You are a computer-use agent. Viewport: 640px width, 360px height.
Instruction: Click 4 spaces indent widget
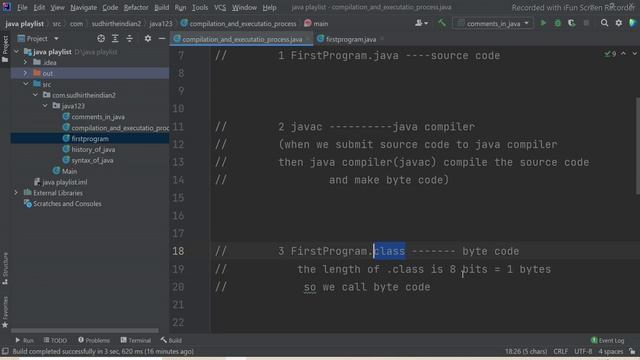611,351
